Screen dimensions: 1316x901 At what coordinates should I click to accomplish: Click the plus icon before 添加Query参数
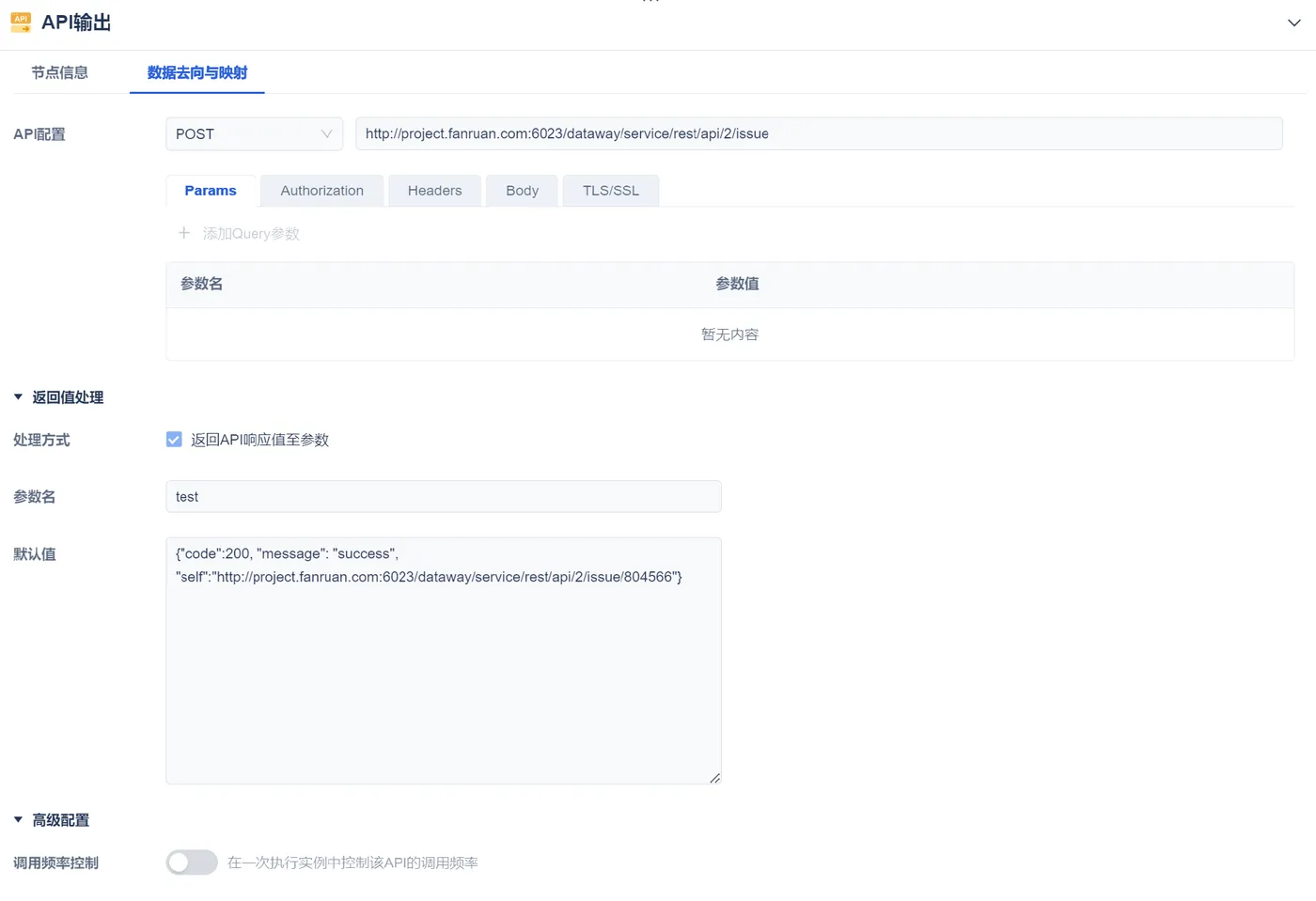coord(184,233)
